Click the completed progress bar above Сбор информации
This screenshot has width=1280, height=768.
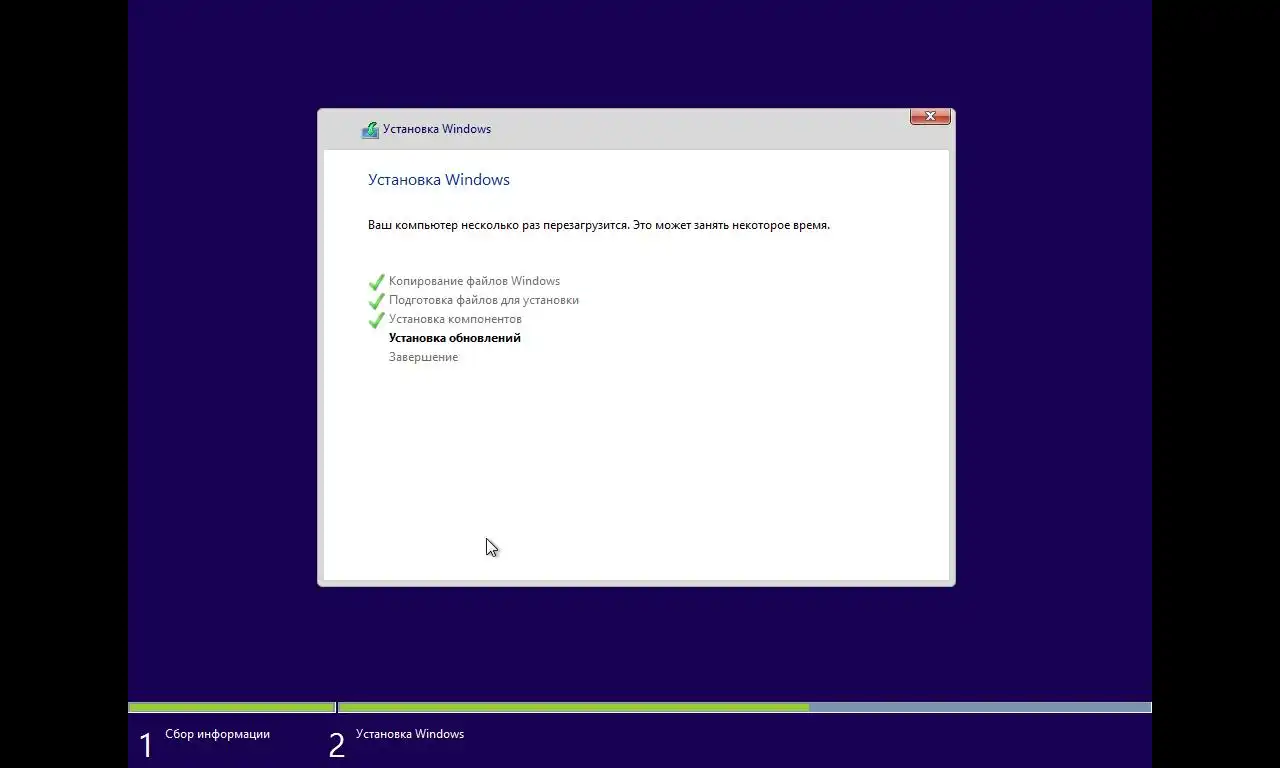pos(232,707)
